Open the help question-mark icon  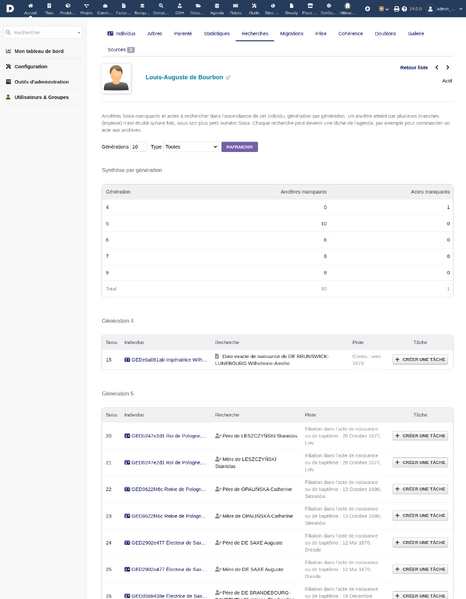[404, 8]
